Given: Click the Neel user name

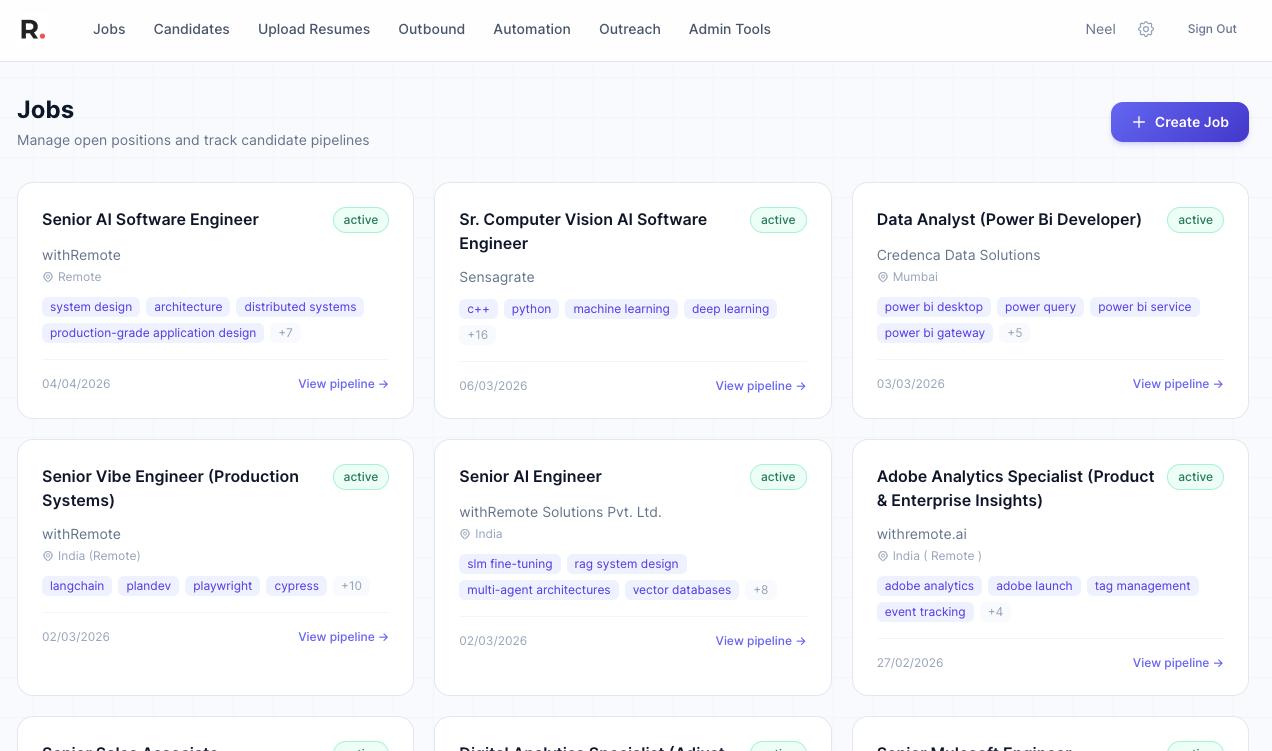Looking at the screenshot, I should [1101, 29].
